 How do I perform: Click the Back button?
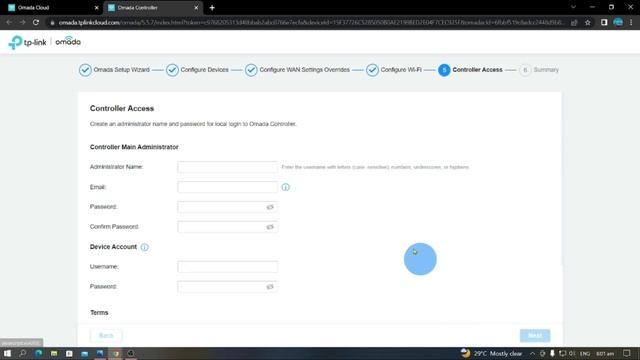(106, 336)
